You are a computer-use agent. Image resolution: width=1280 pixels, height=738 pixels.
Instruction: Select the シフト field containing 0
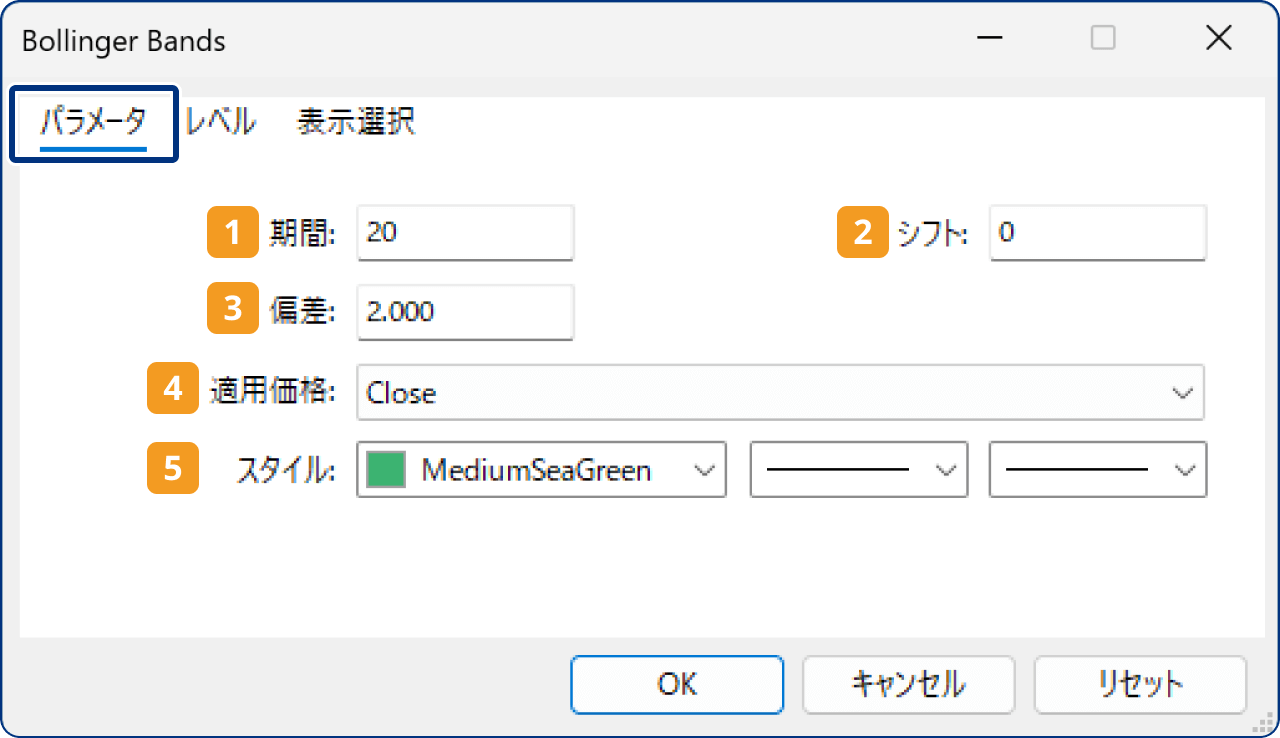[1097, 232]
